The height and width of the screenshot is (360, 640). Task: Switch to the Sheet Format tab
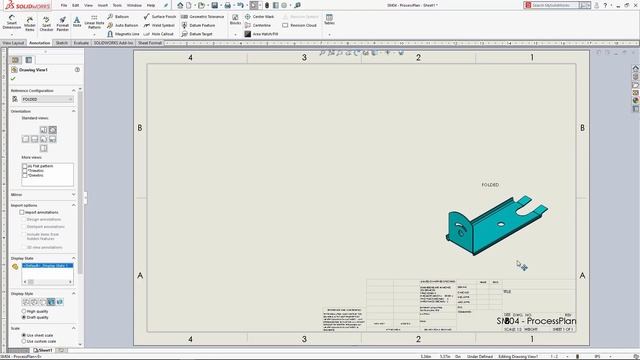[149, 43]
